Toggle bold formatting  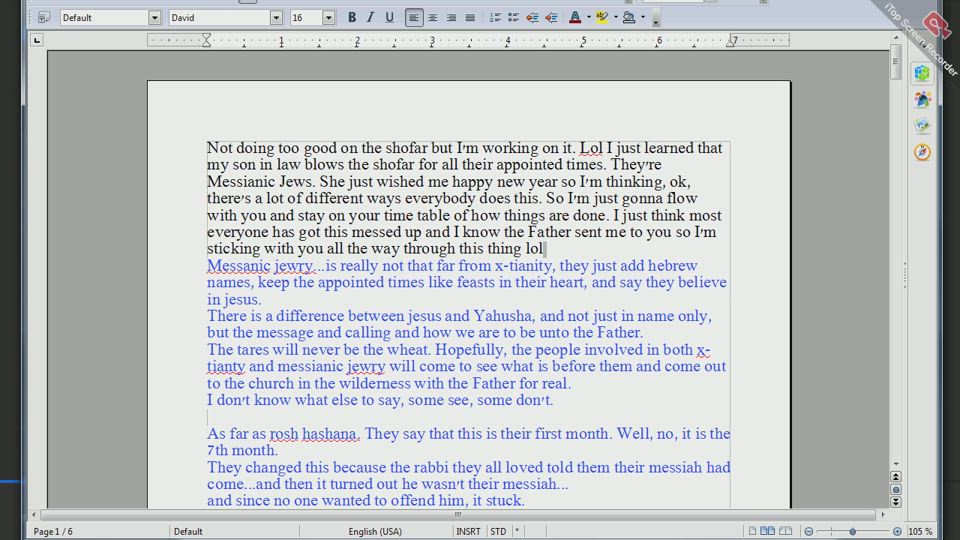[x=352, y=18]
